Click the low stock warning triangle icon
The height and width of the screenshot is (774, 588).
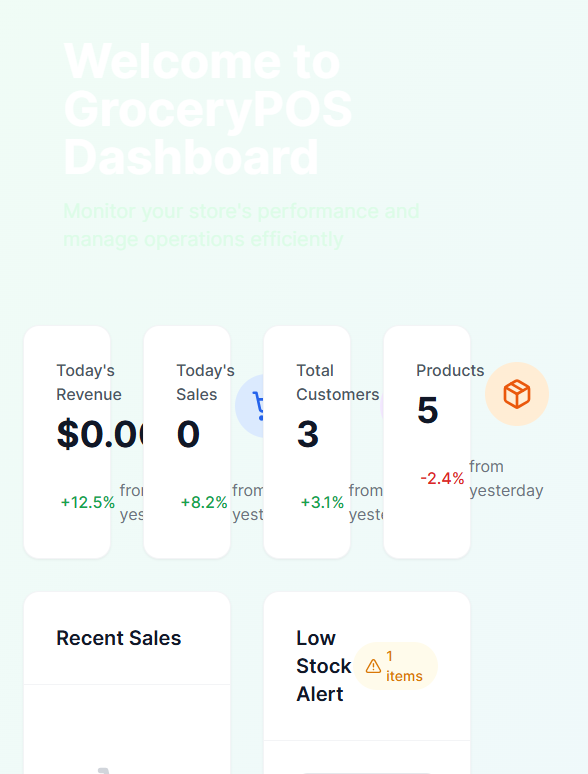[x=373, y=666]
